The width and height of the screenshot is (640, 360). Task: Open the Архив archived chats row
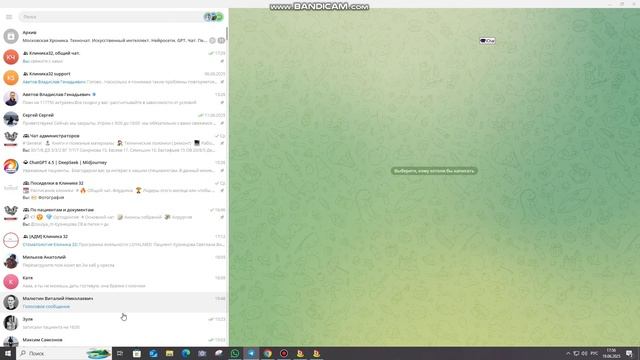114,36
